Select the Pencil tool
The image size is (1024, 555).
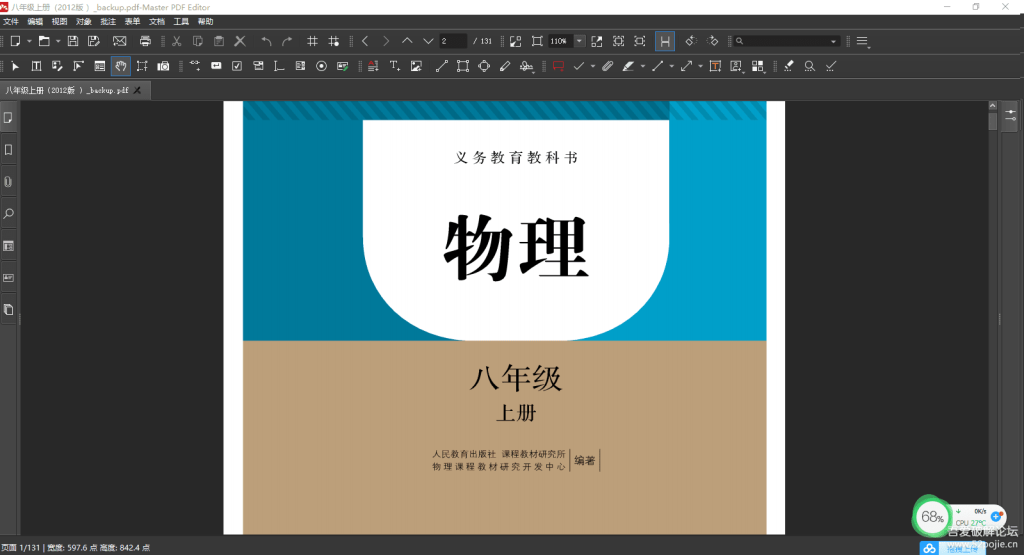pos(505,66)
